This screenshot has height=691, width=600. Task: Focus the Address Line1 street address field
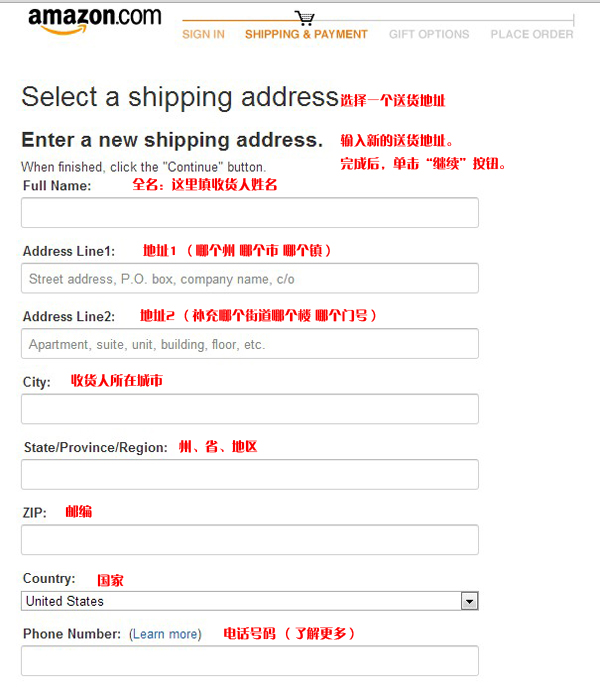(249, 278)
